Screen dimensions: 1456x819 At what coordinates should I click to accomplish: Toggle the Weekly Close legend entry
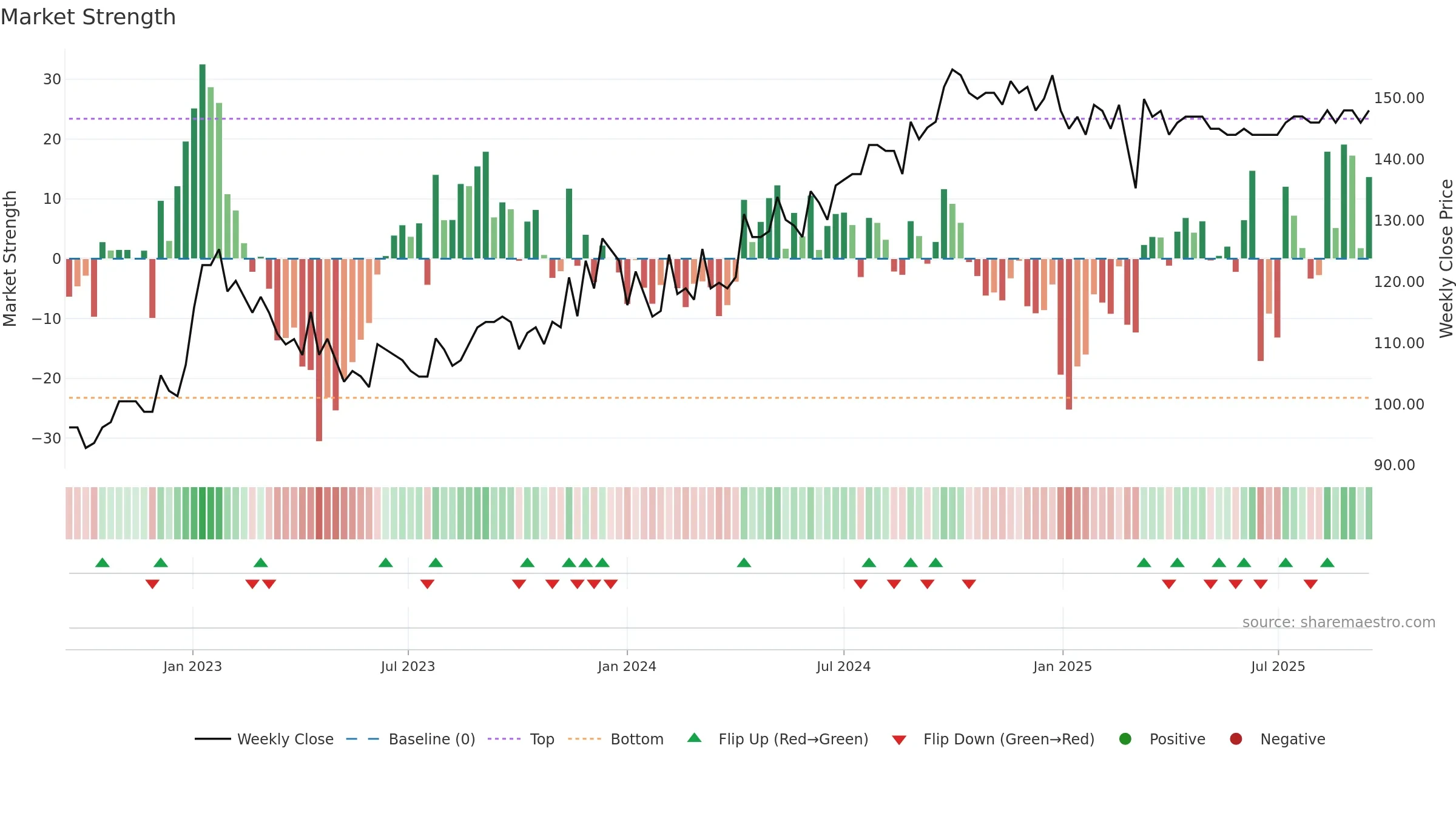point(264,739)
